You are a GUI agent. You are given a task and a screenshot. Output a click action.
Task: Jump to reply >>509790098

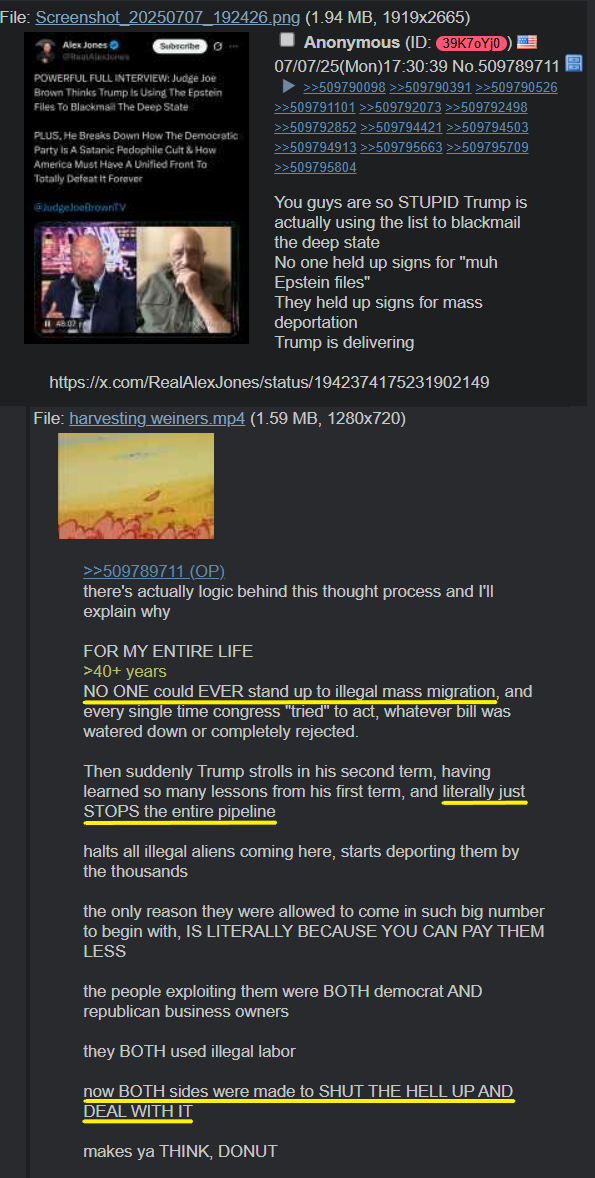pos(344,87)
